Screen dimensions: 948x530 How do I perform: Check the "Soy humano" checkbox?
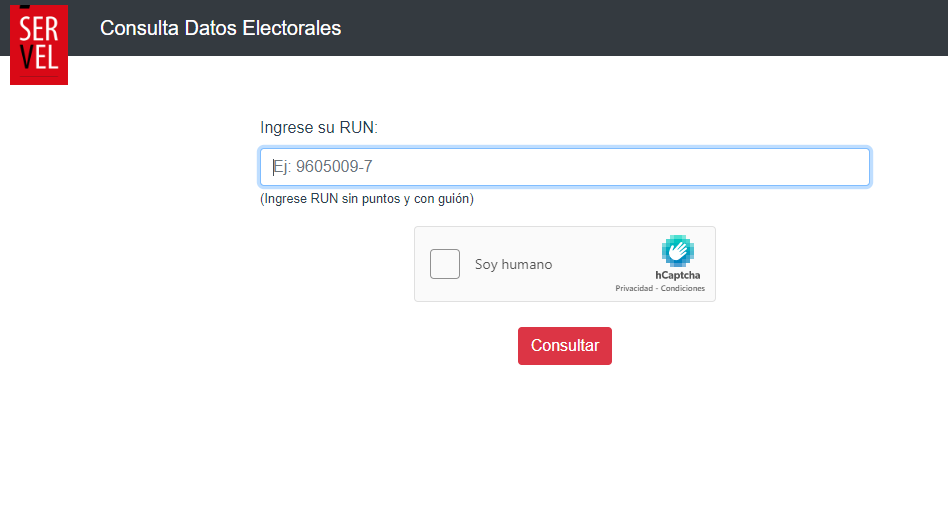(445, 264)
